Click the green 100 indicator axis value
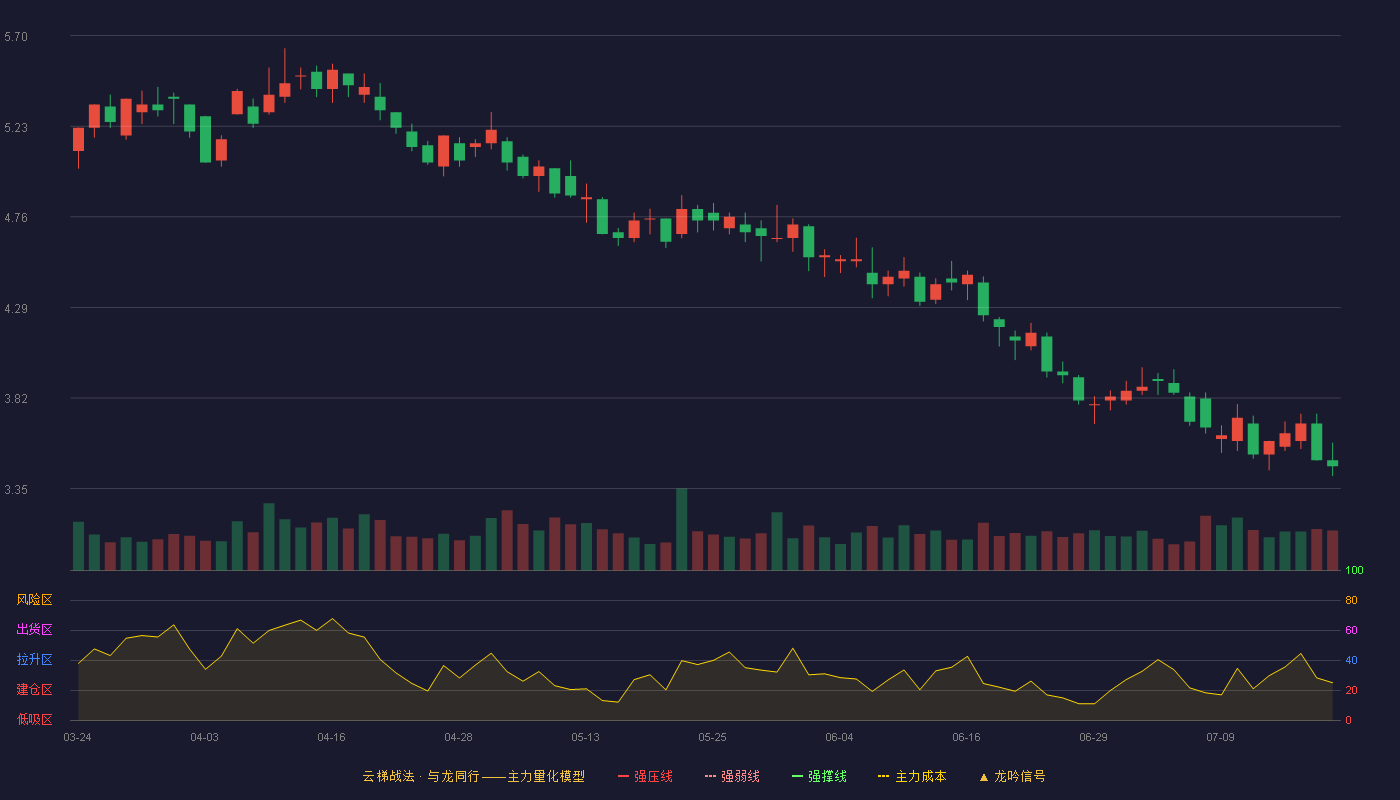 [1354, 571]
